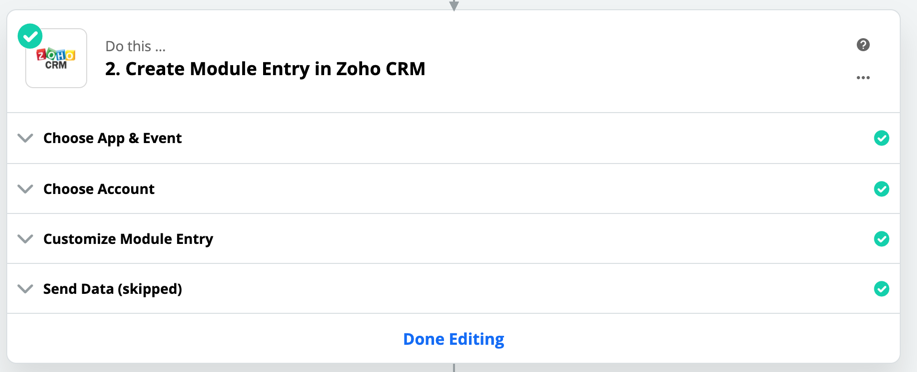Click the Zoho CRM app logo
This screenshot has width=917, height=372.
pyautogui.click(x=56, y=59)
